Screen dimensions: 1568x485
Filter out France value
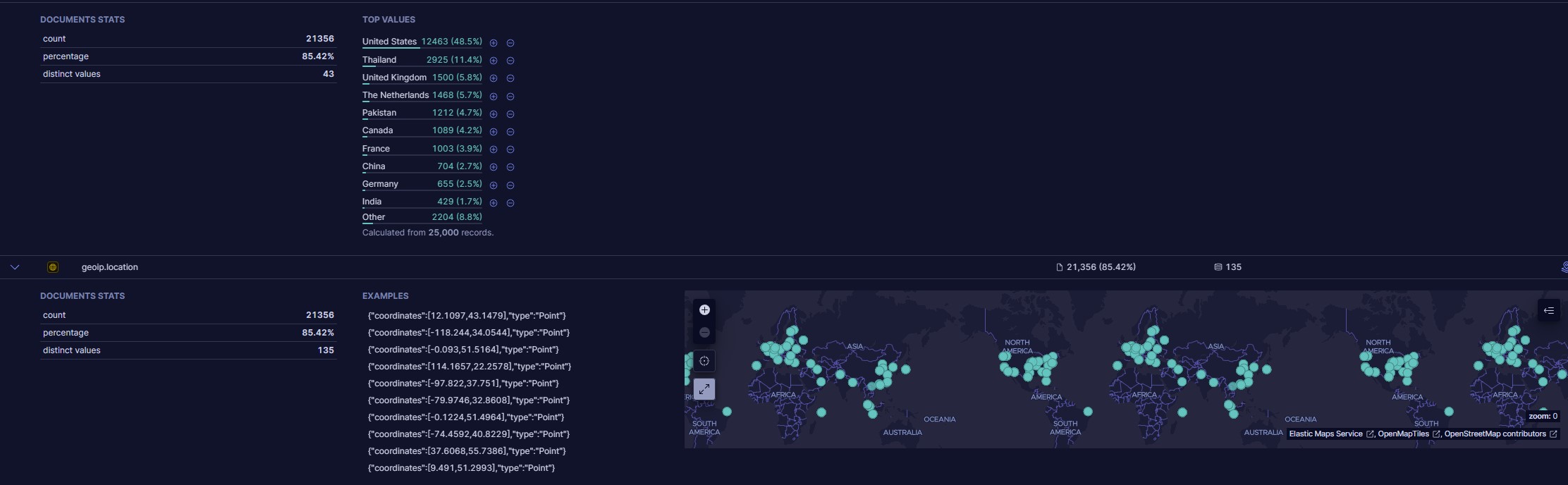pos(510,149)
